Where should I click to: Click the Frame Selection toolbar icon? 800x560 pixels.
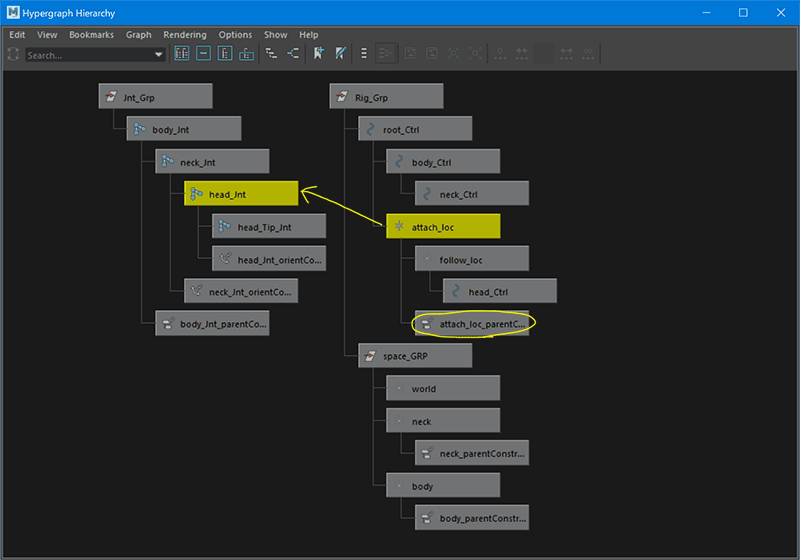pyautogui.click(x=204, y=53)
